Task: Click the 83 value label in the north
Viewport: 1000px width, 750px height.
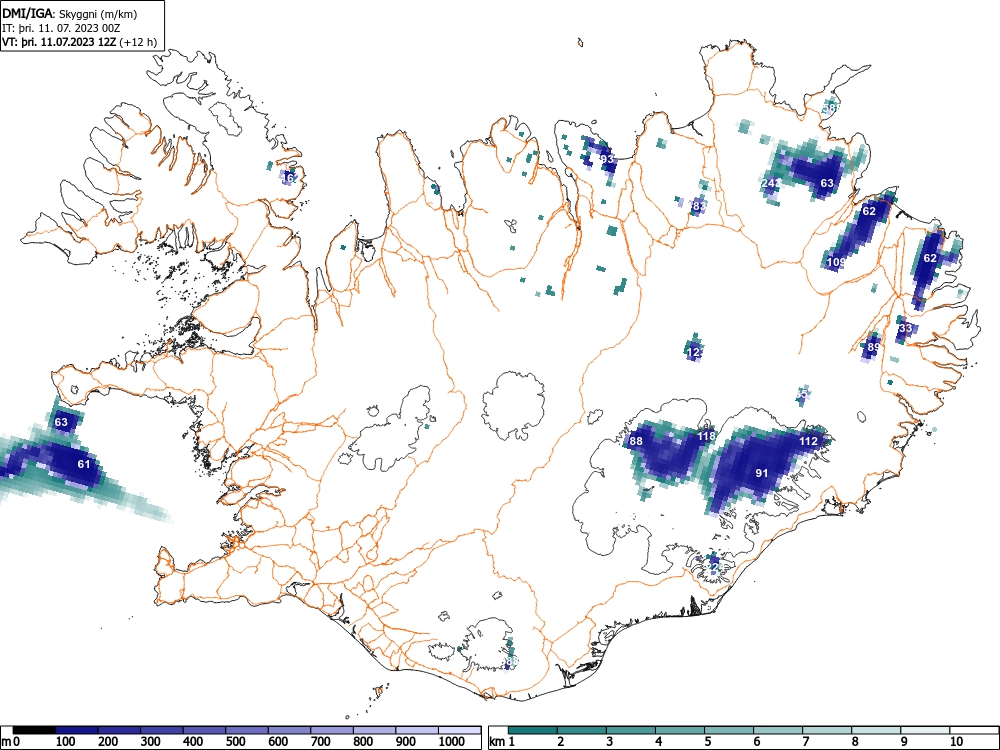Action: pos(699,206)
